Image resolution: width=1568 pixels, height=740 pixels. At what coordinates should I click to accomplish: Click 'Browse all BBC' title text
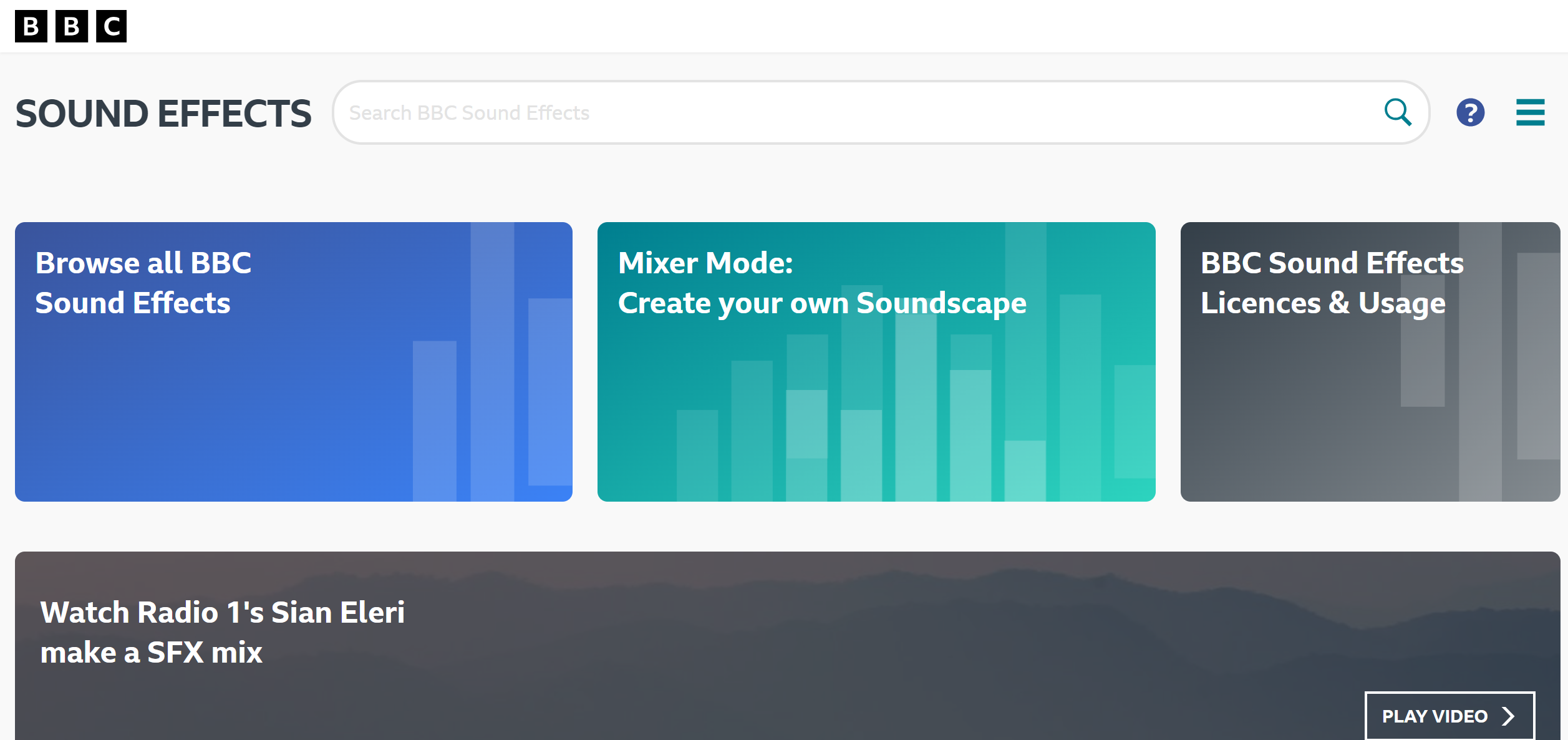click(x=143, y=263)
